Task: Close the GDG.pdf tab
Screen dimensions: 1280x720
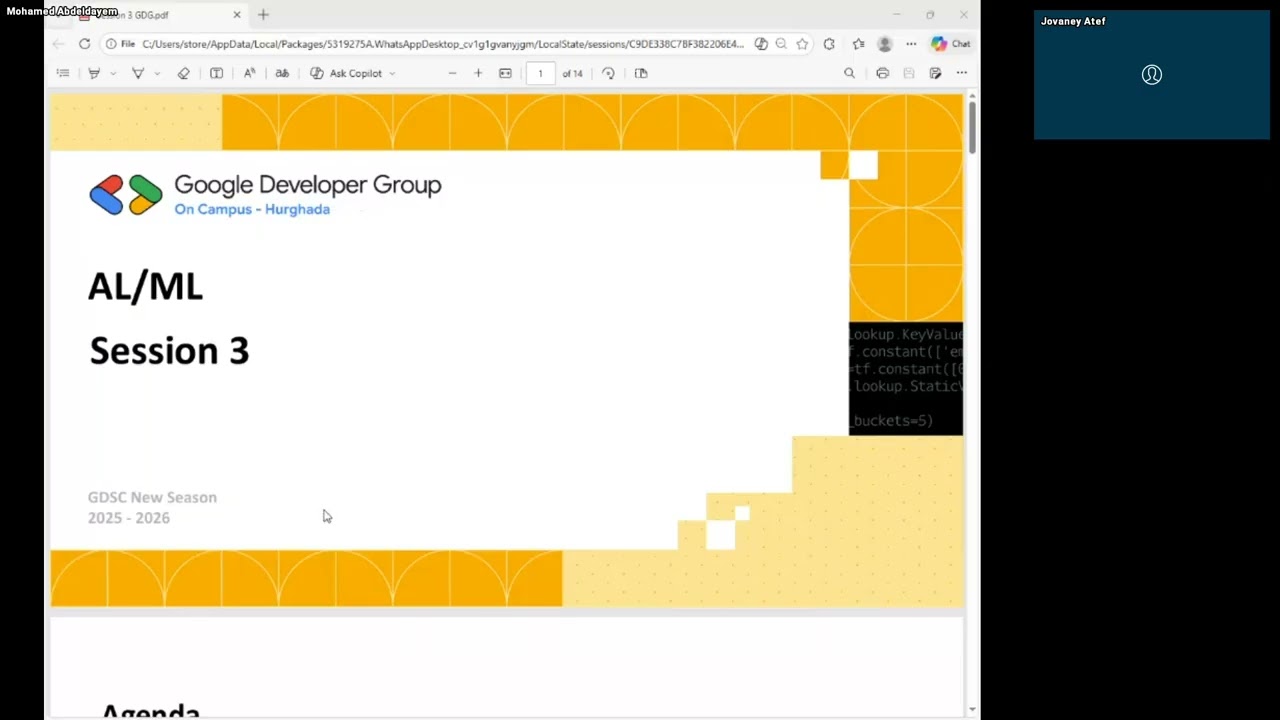Action: [x=237, y=15]
